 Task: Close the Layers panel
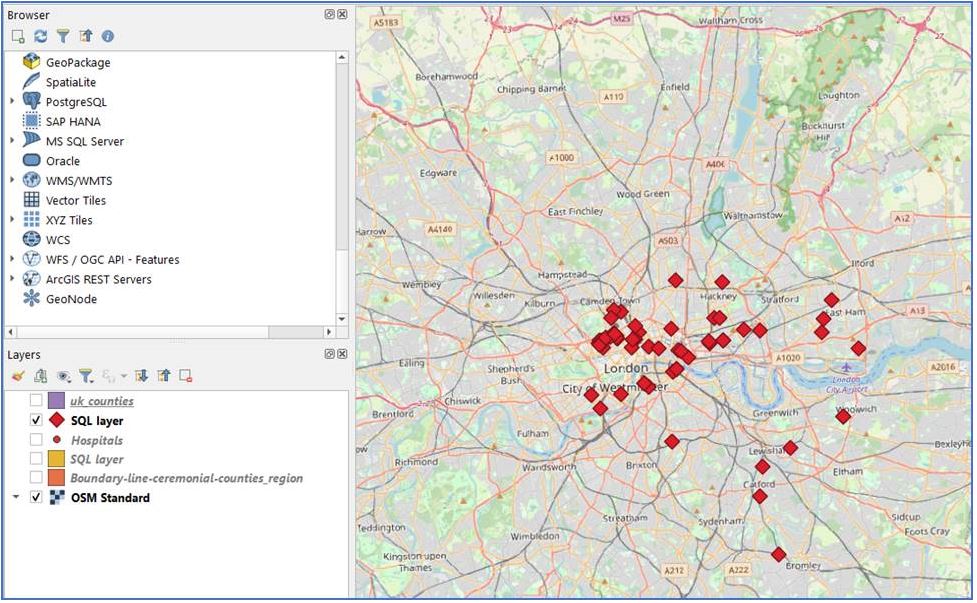[x=342, y=354]
